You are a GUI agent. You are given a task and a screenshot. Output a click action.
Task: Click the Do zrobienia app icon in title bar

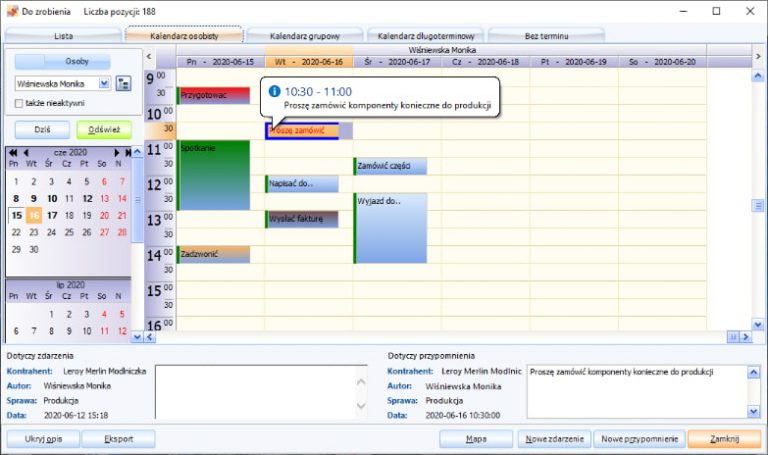pos(12,11)
